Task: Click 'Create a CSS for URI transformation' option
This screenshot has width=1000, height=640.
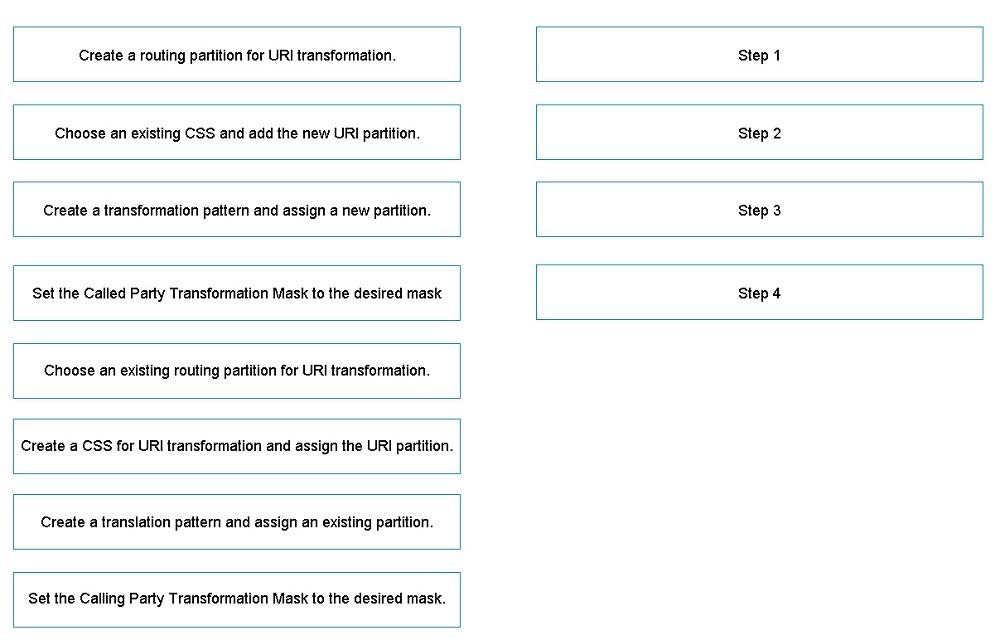Action: pos(237,446)
